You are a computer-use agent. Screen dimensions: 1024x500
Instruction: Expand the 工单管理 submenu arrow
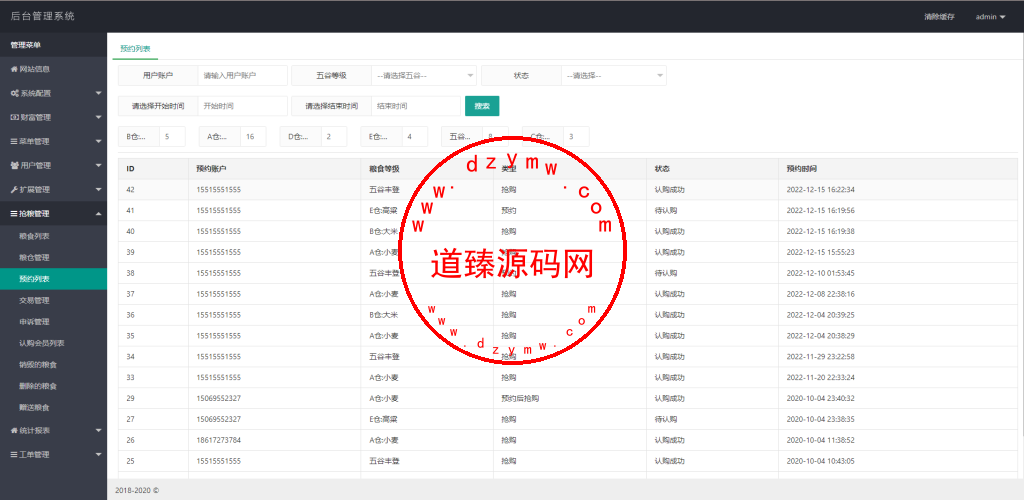coord(99,454)
